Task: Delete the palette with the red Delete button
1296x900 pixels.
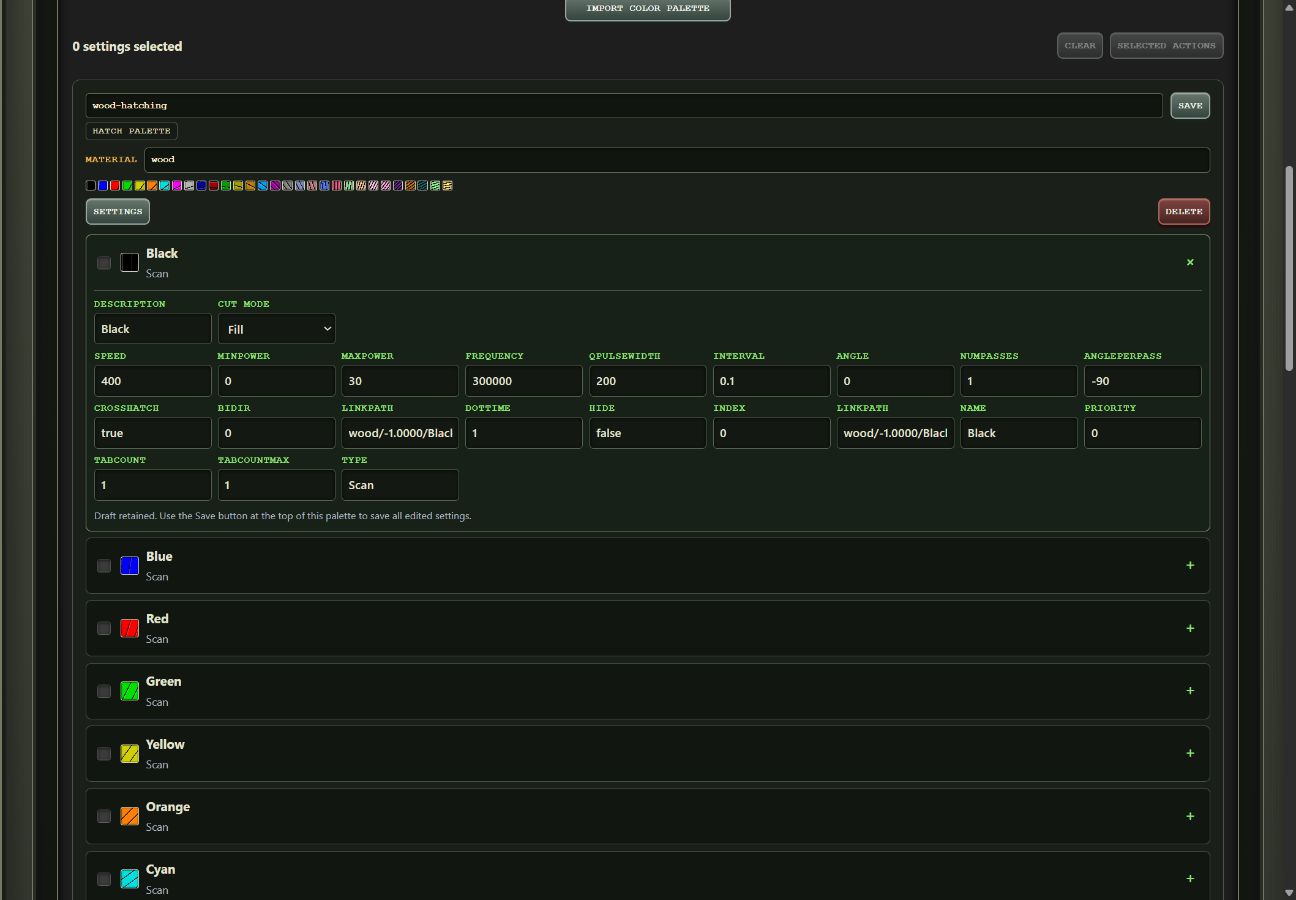Action: coord(1184,212)
